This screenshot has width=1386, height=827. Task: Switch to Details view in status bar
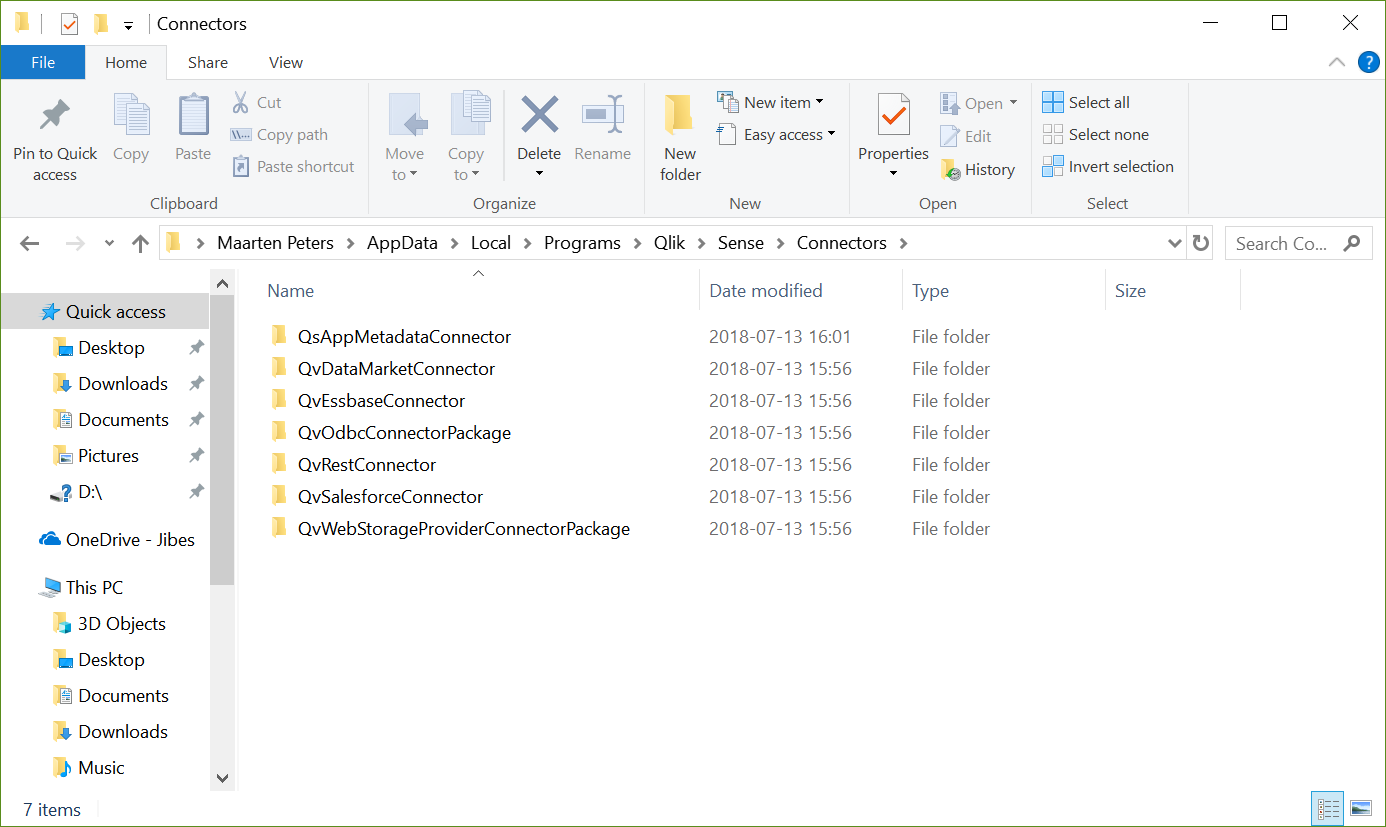pyautogui.click(x=1328, y=808)
